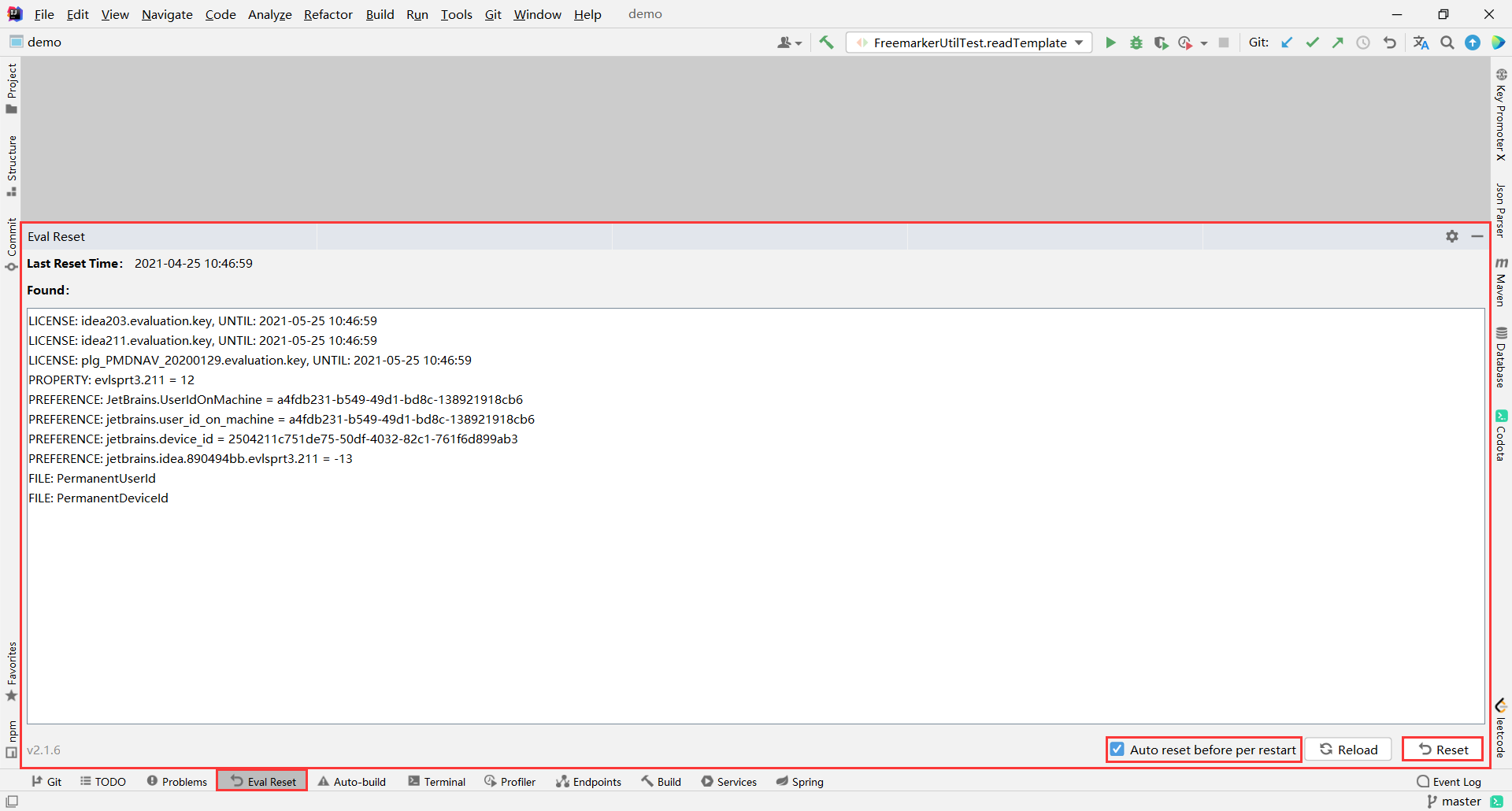Switch to the Git bottom tab
Image resolution: width=1512 pixels, height=811 pixels.
(46, 782)
